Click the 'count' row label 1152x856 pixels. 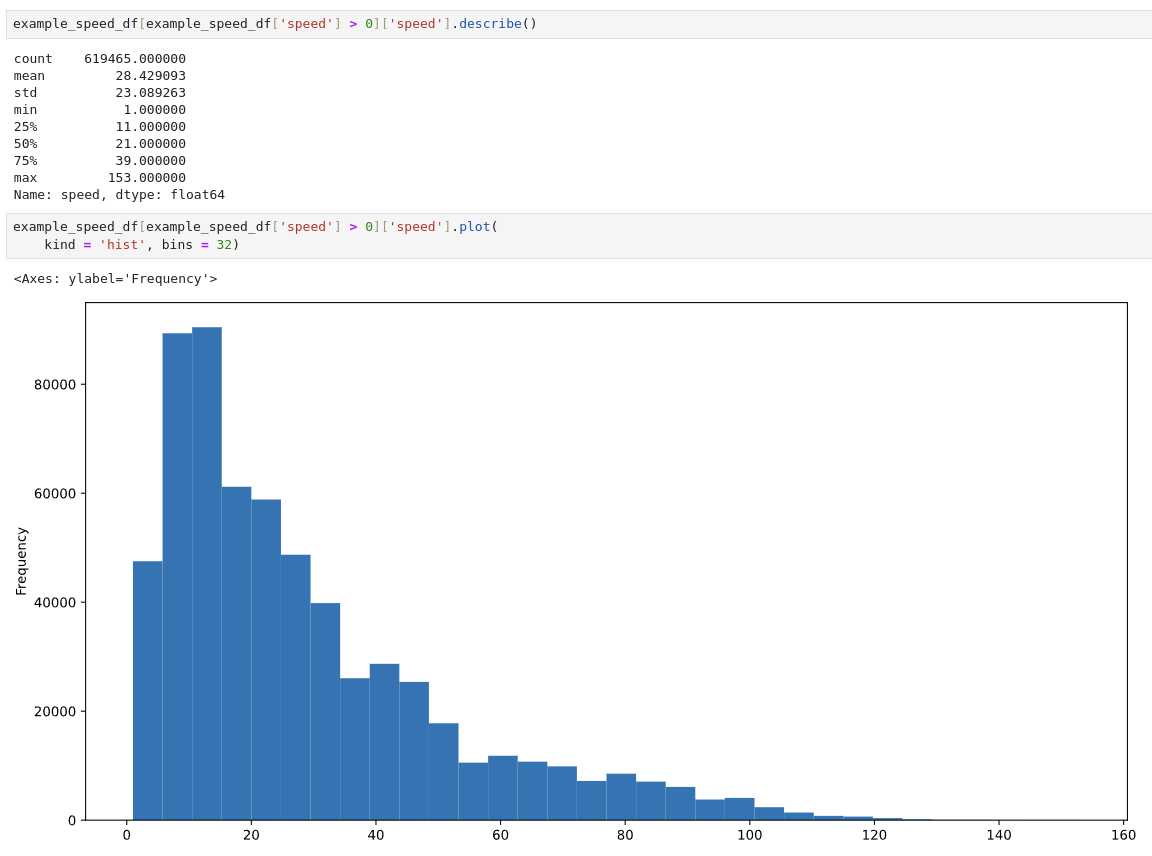[x=33, y=59]
